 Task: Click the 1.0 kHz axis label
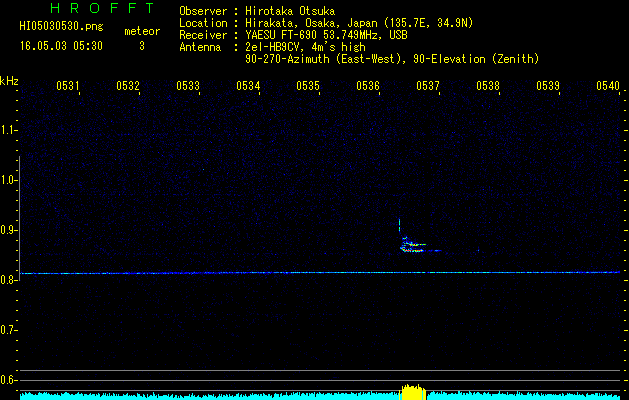(x=8, y=180)
